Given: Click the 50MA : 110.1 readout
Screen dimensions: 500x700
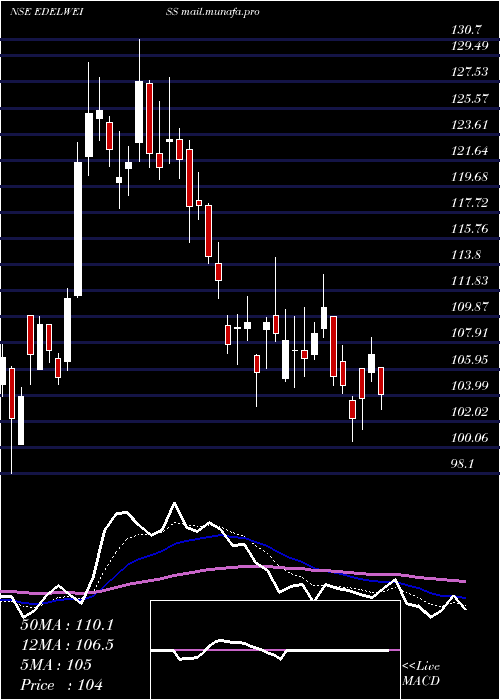Looking at the screenshot, I should click(67, 625).
